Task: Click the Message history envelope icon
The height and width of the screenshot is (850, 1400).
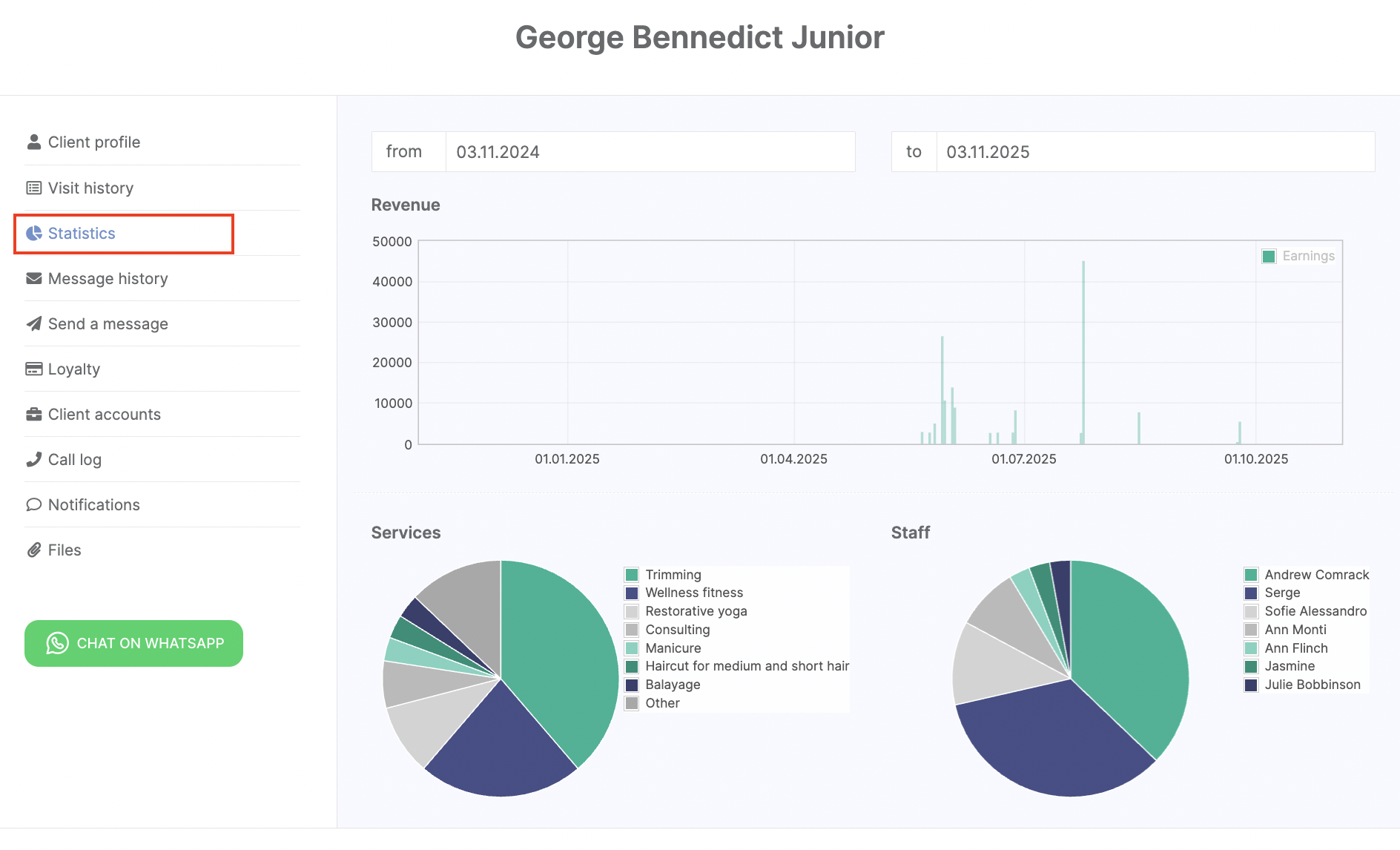Action: point(33,278)
